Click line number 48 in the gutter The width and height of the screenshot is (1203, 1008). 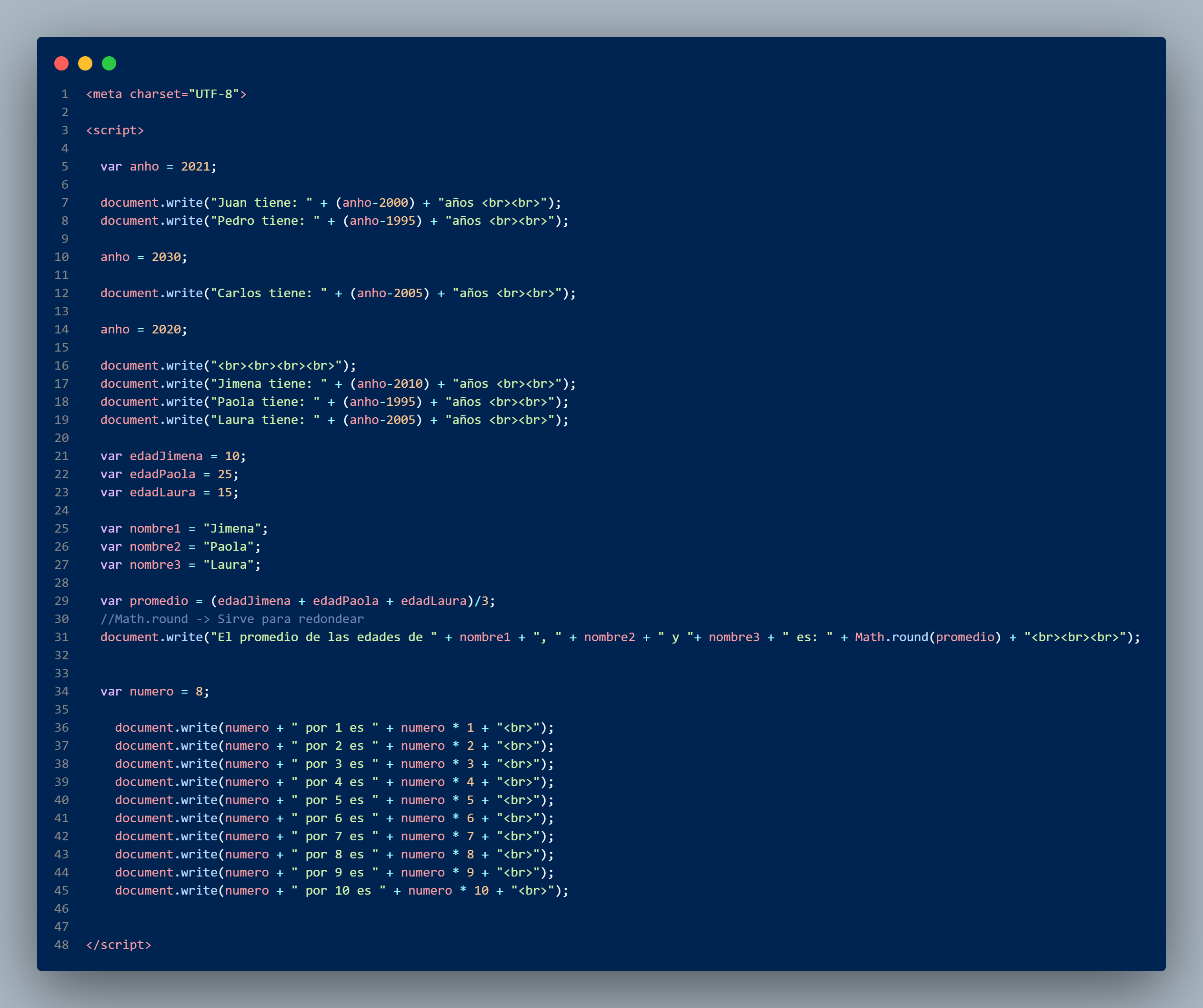click(x=61, y=944)
